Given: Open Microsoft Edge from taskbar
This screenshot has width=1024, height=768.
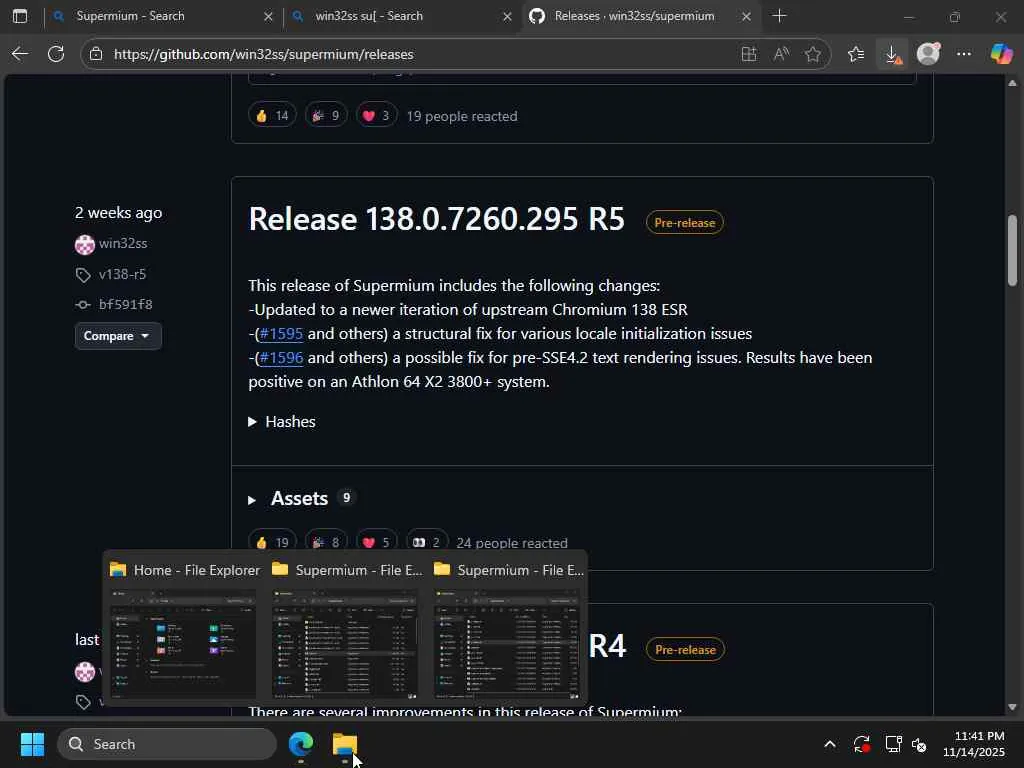Looking at the screenshot, I should (x=301, y=744).
